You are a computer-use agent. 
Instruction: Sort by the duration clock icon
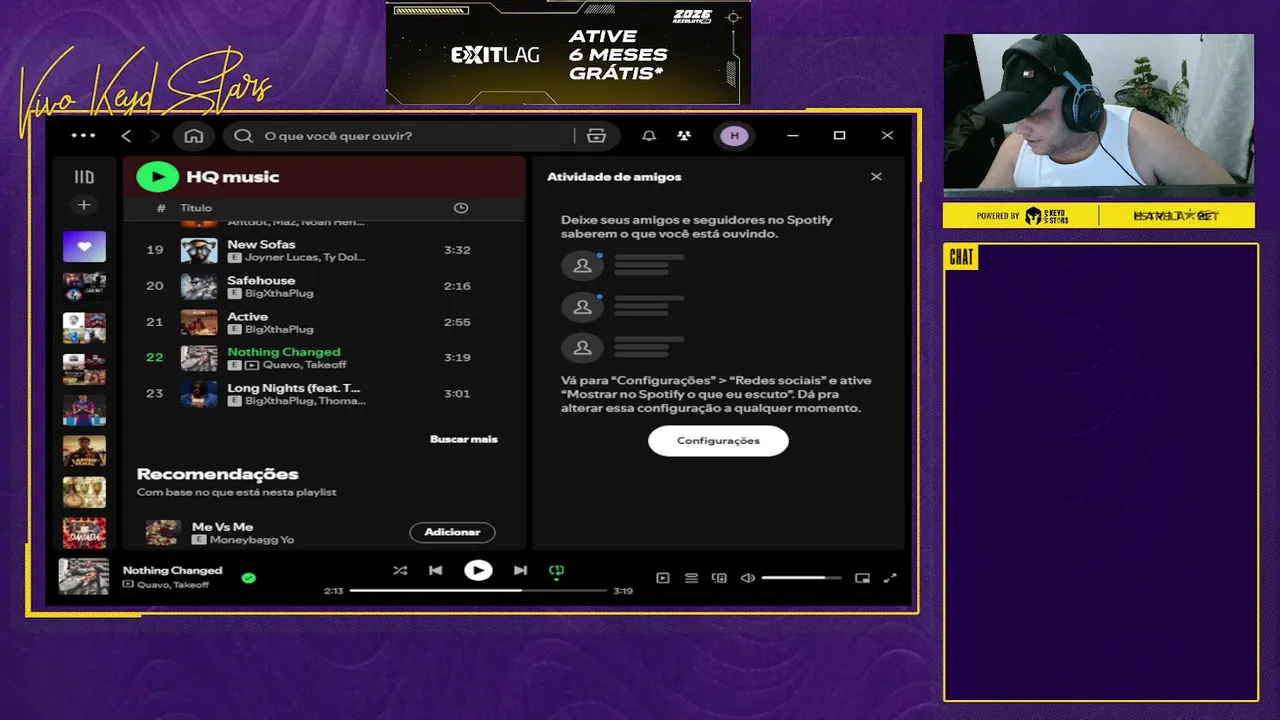coord(461,208)
